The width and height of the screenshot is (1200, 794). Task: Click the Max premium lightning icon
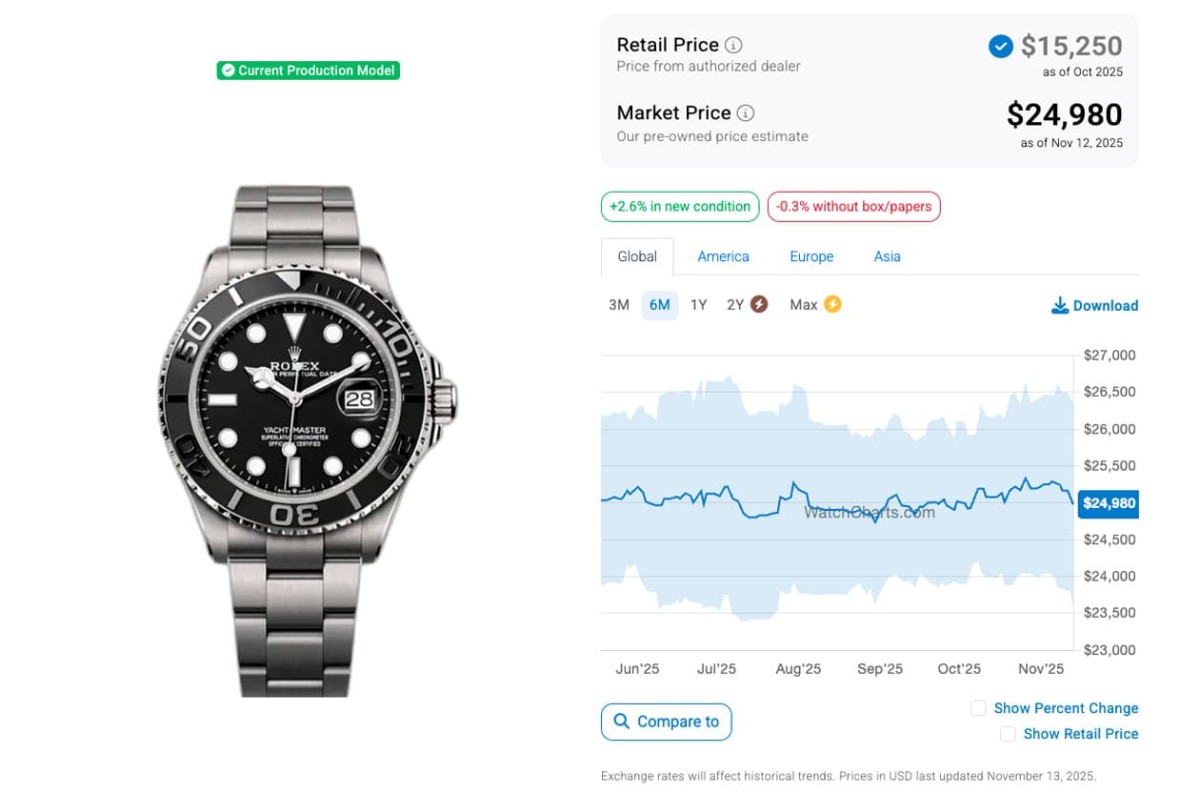tap(832, 304)
